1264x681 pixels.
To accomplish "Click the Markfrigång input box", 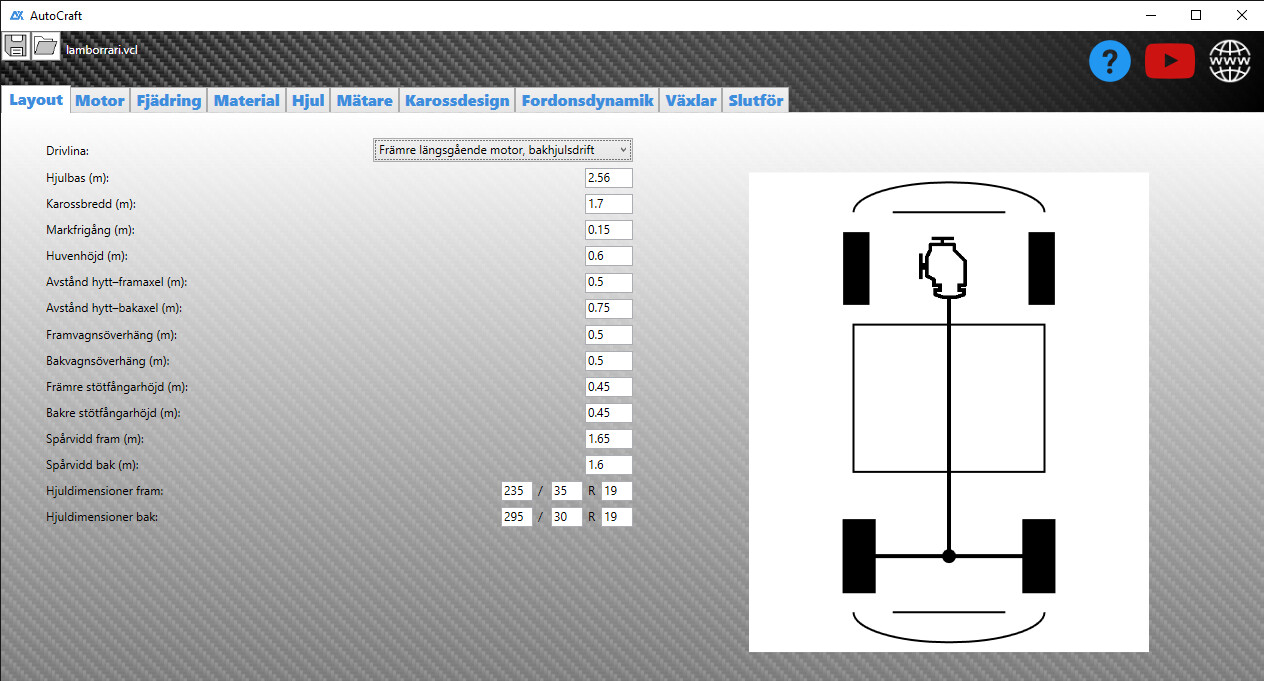I will (609, 230).
